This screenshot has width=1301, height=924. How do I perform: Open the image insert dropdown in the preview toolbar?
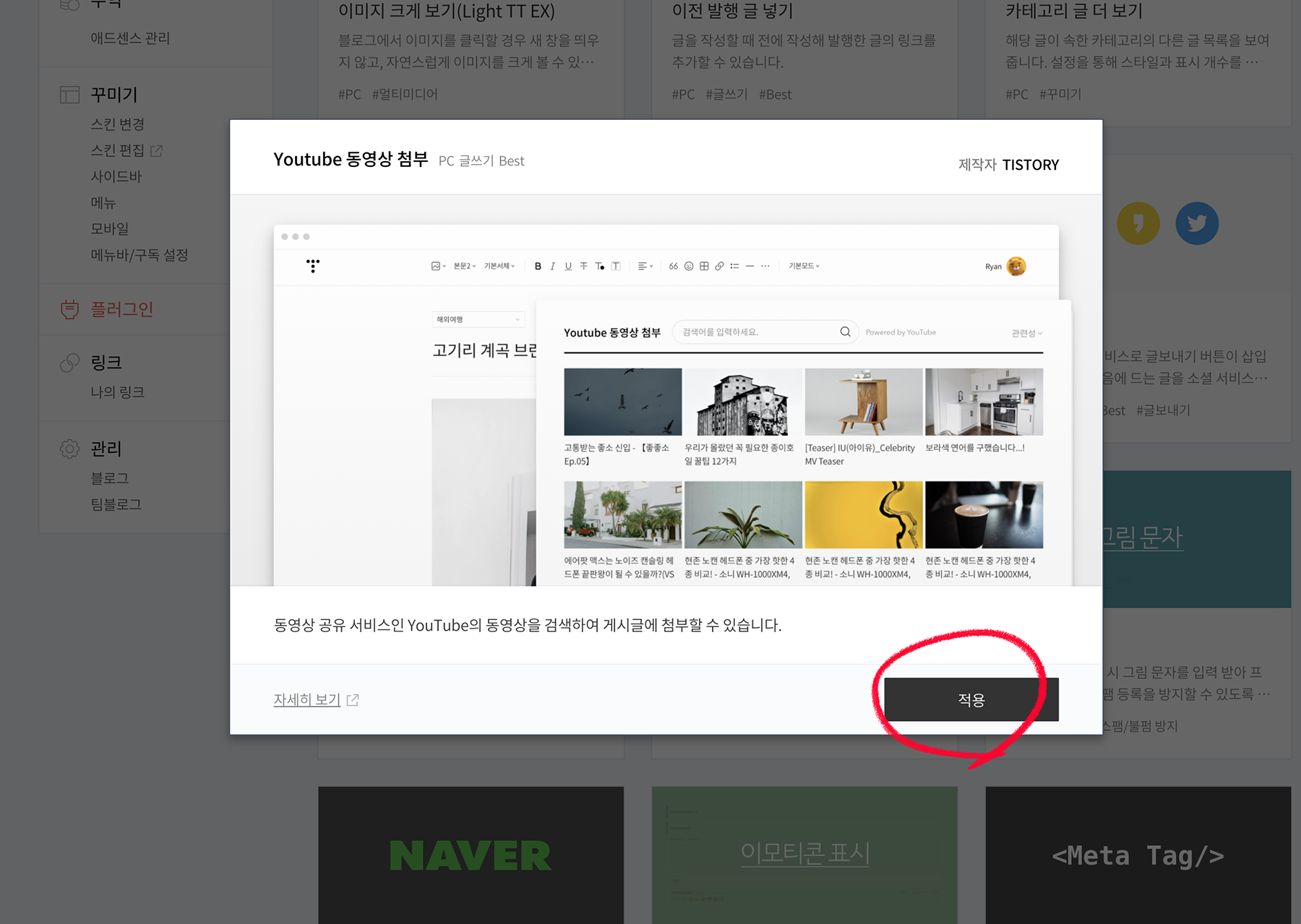click(x=438, y=266)
